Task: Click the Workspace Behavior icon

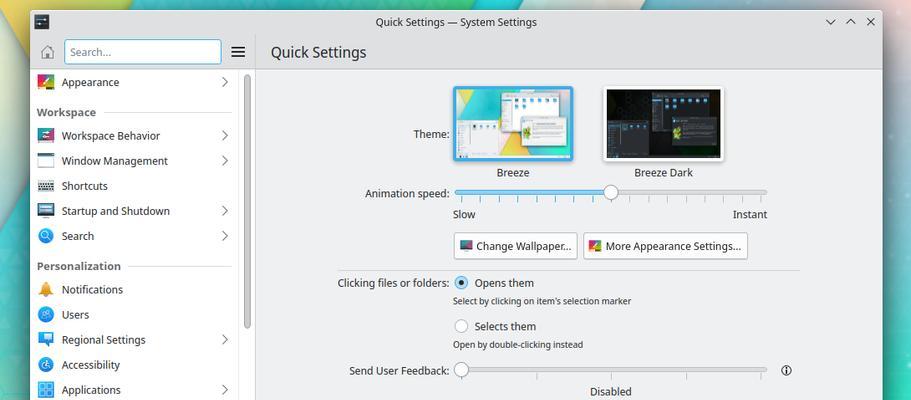Action: tap(46, 135)
